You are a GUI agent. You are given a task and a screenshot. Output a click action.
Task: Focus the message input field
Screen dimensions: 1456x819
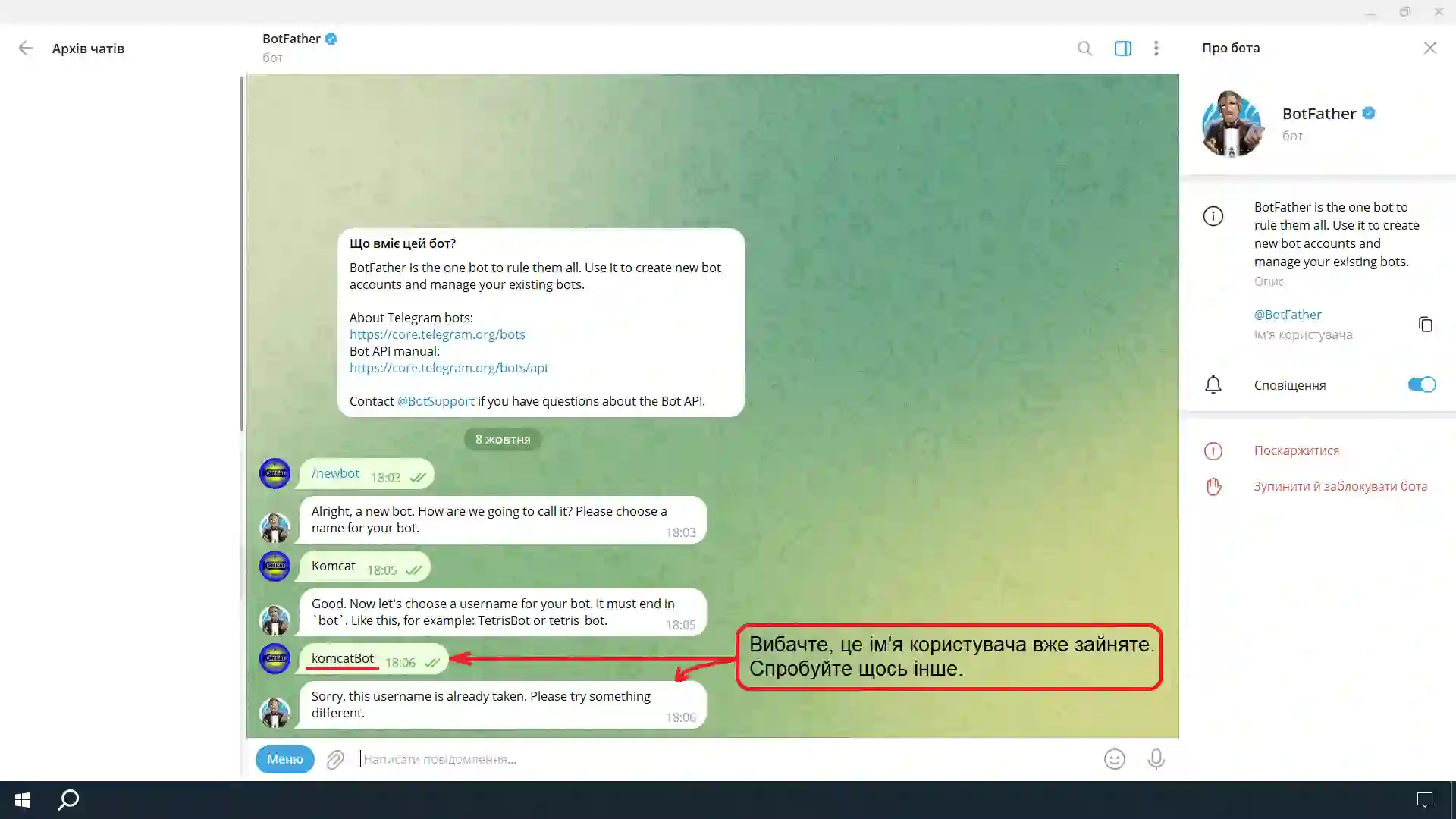coord(682,759)
